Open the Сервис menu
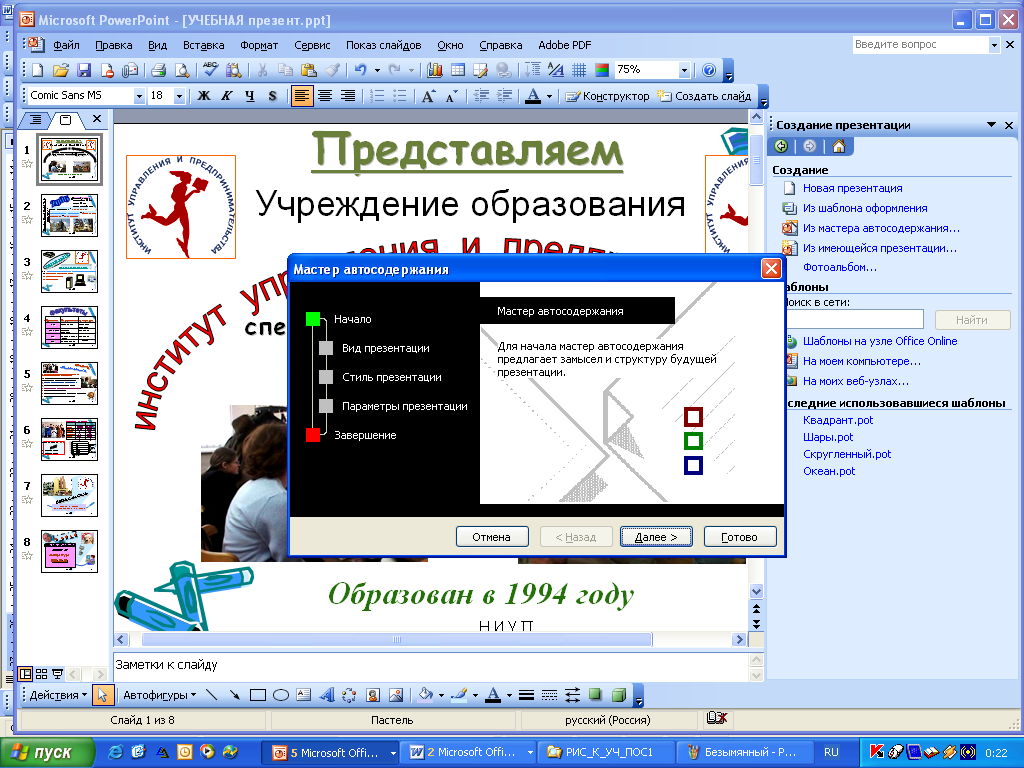1024x768 pixels. (x=312, y=45)
